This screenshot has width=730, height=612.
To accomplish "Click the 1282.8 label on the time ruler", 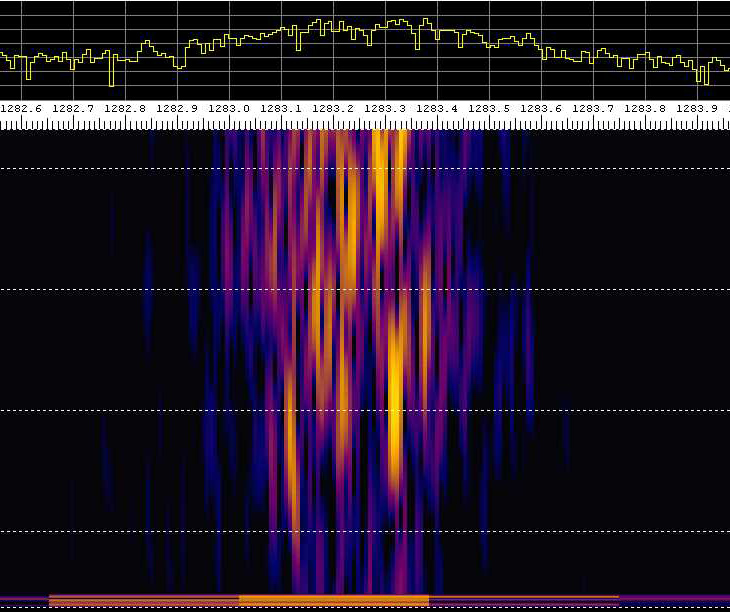I will 125,109.
